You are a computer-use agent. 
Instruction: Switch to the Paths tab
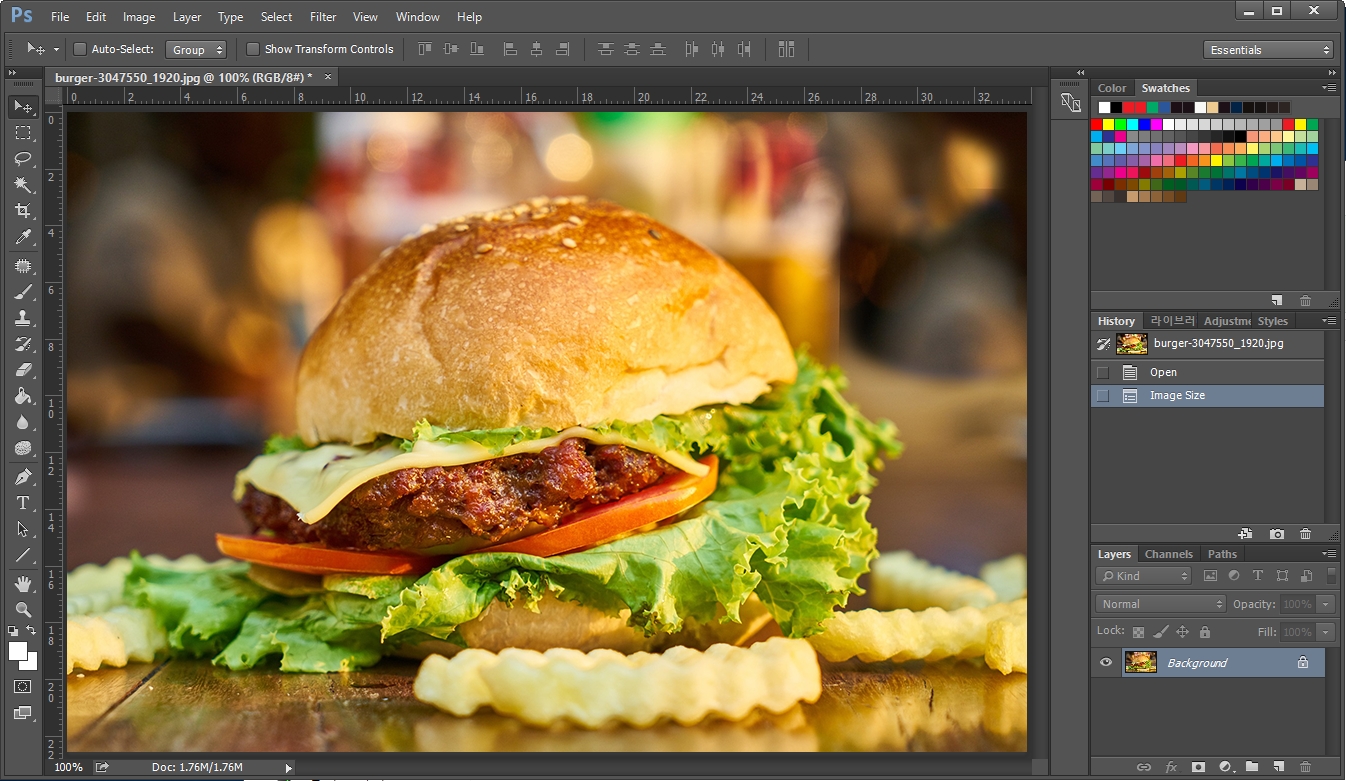click(1222, 554)
